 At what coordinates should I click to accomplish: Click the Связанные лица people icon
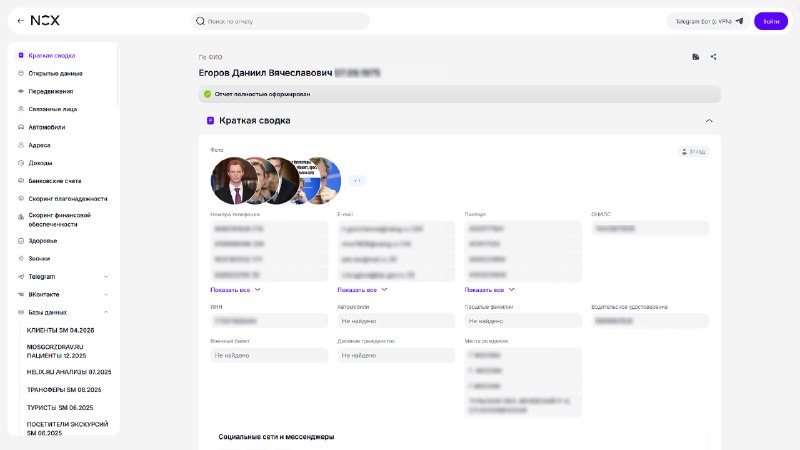pyautogui.click(x=21, y=109)
